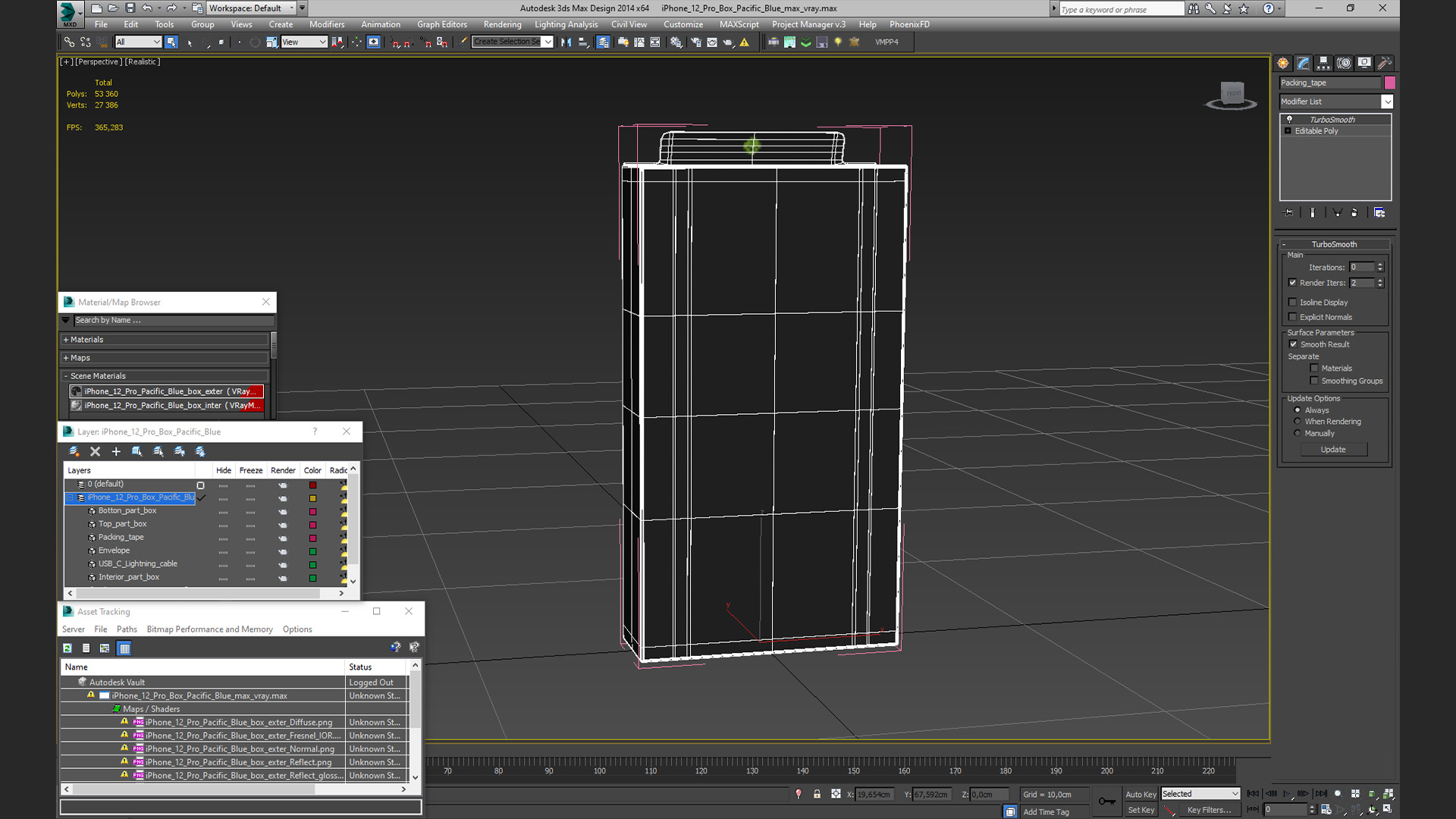Open Bitmap Performance and Memory menu

click(x=209, y=629)
